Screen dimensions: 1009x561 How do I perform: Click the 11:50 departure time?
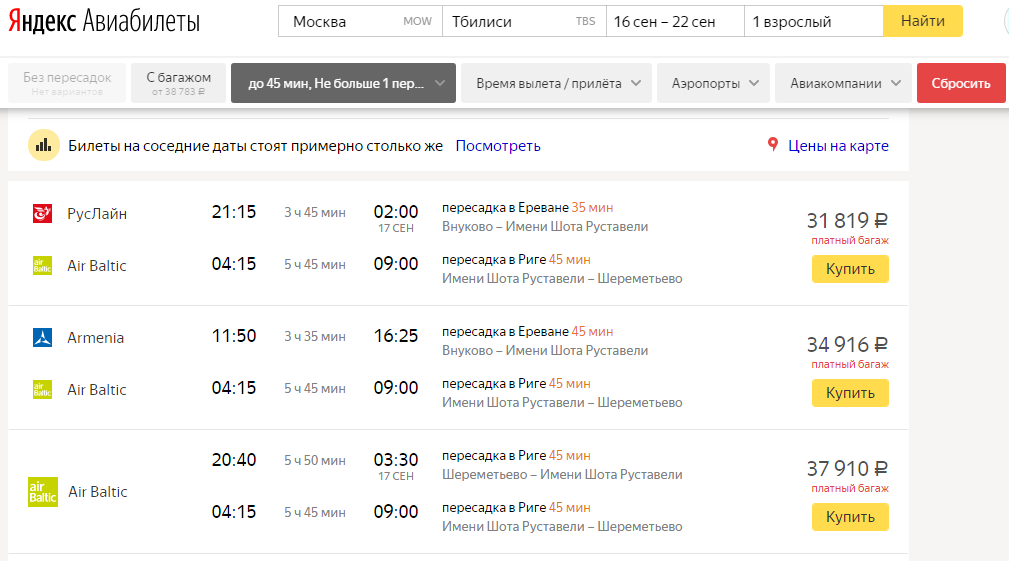pyautogui.click(x=234, y=336)
